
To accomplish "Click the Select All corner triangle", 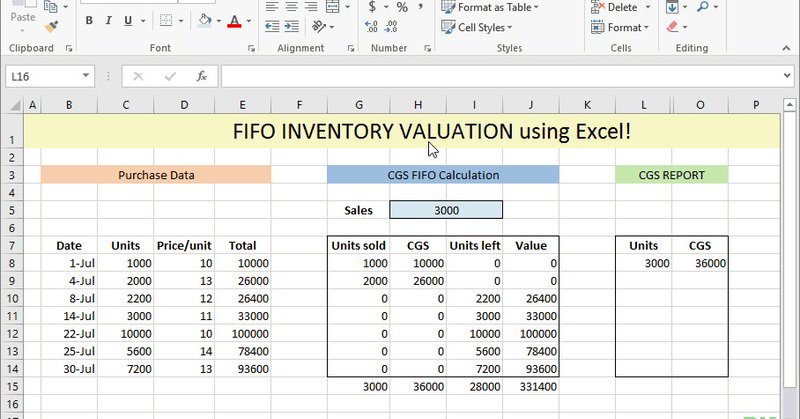I will click(15, 106).
